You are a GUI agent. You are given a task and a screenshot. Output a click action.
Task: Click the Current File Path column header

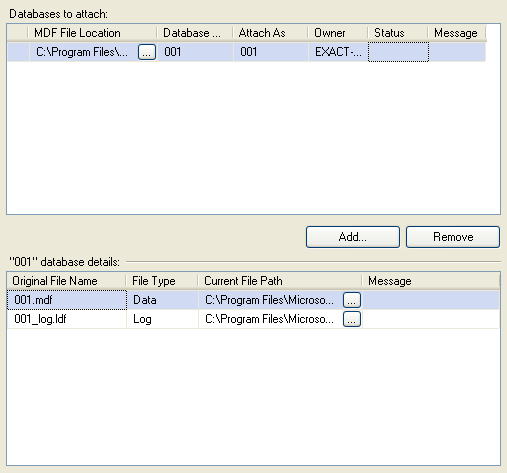(280, 281)
